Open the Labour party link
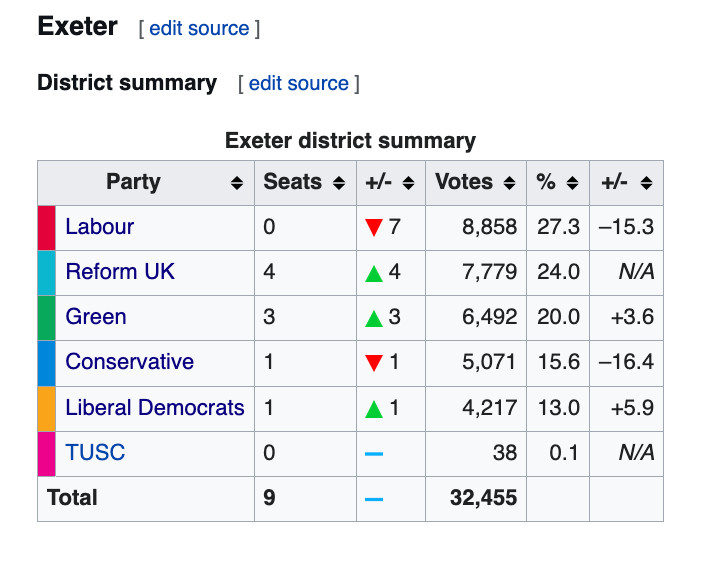708x562 pixels. click(x=100, y=227)
